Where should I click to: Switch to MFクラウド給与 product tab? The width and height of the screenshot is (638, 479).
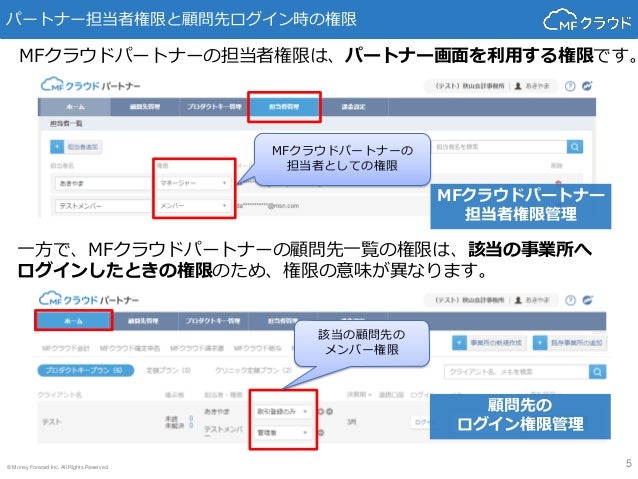click(258, 348)
